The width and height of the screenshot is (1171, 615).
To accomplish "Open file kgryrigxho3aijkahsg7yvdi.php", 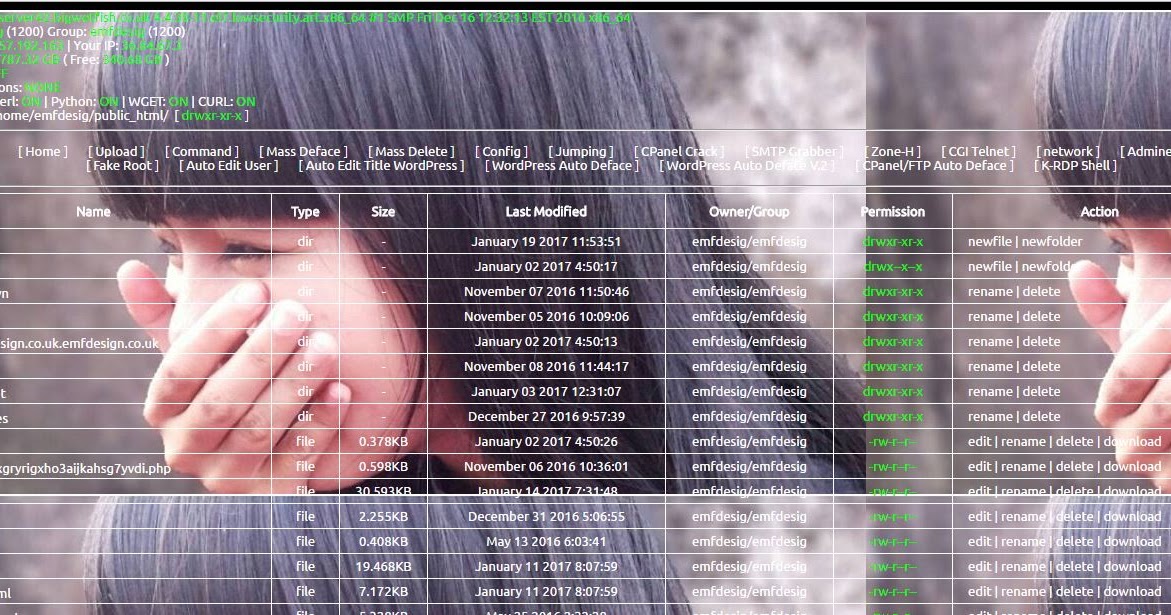I will (x=85, y=469).
